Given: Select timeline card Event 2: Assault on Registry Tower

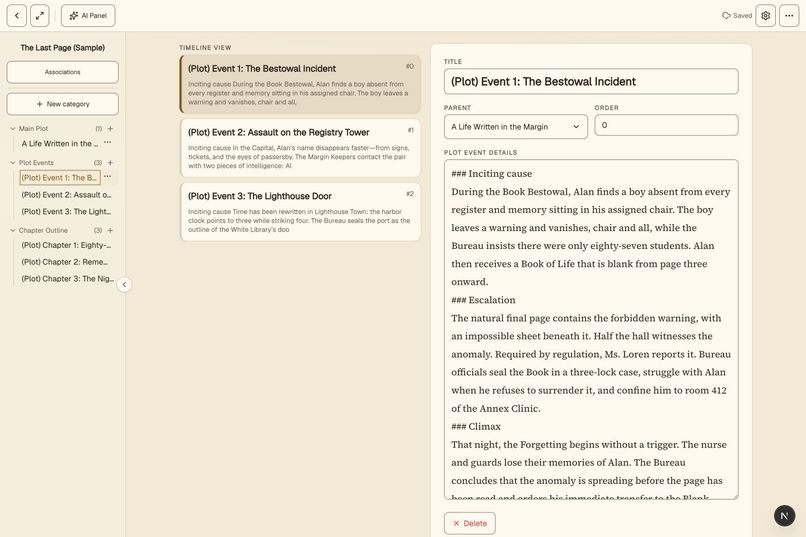Looking at the screenshot, I should tap(300, 148).
